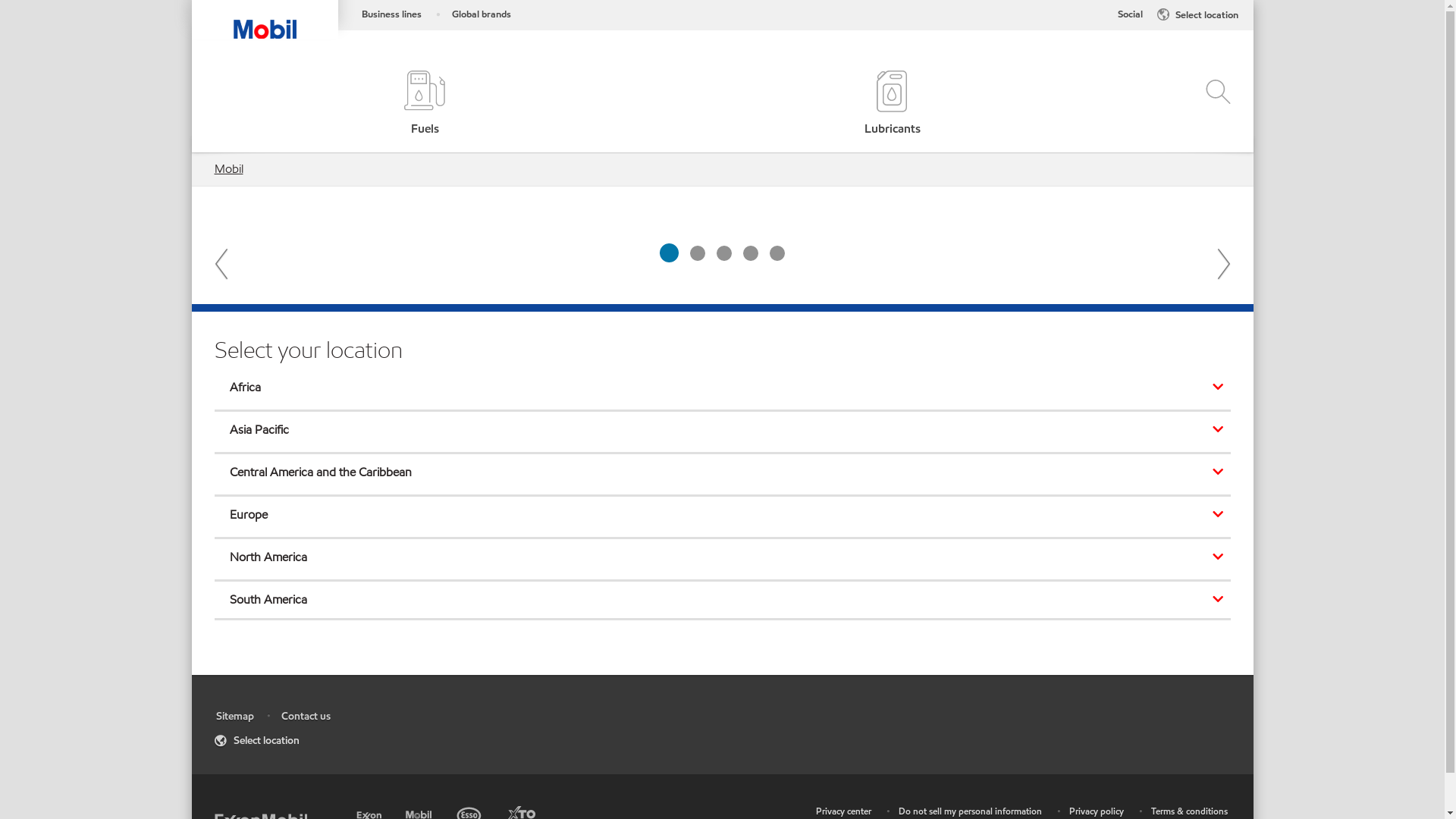This screenshot has width=1456, height=819.
Task: Open the Global brands menu
Action: 481,14
